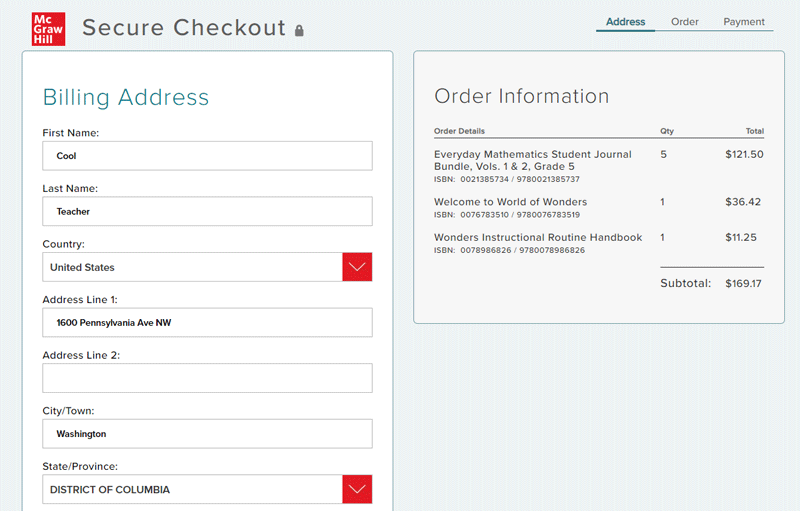The image size is (800, 511).
Task: Click the ISBN 0078986826 line
Action: coord(509,250)
